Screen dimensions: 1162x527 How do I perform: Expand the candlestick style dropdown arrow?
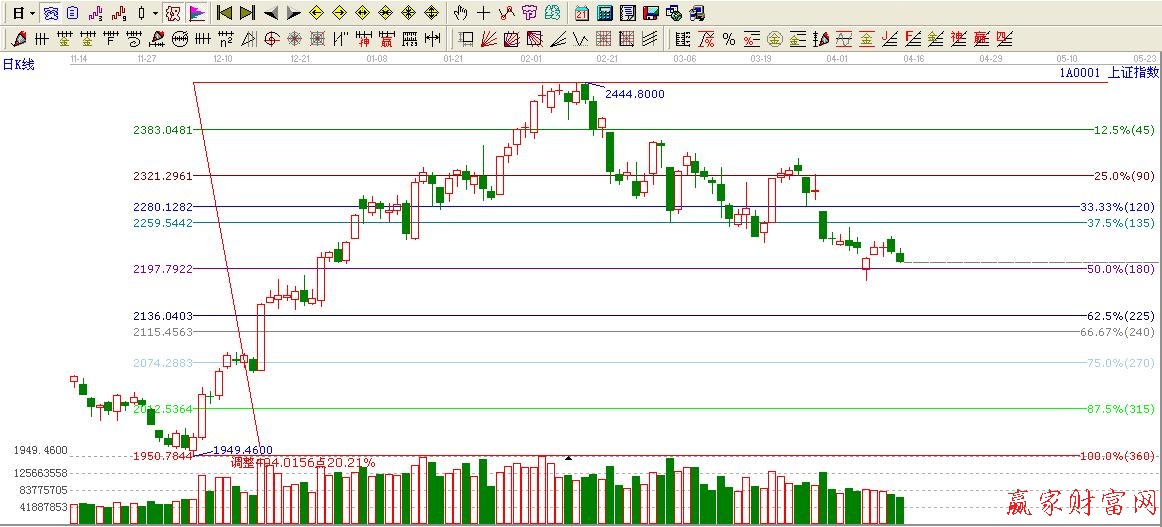(x=154, y=13)
